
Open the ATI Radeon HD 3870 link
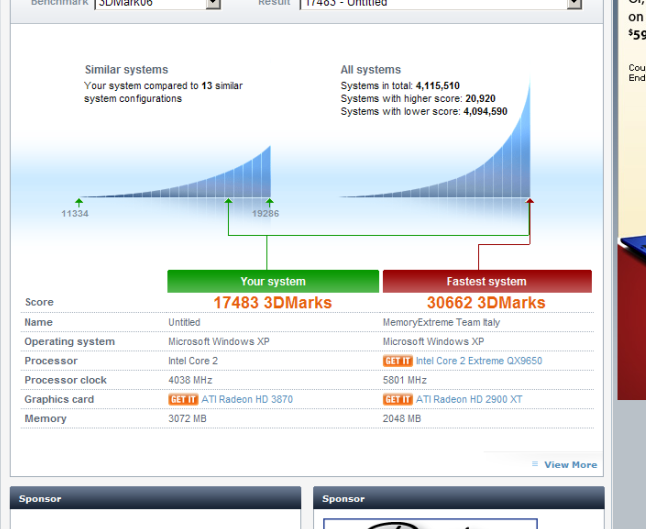(247, 399)
